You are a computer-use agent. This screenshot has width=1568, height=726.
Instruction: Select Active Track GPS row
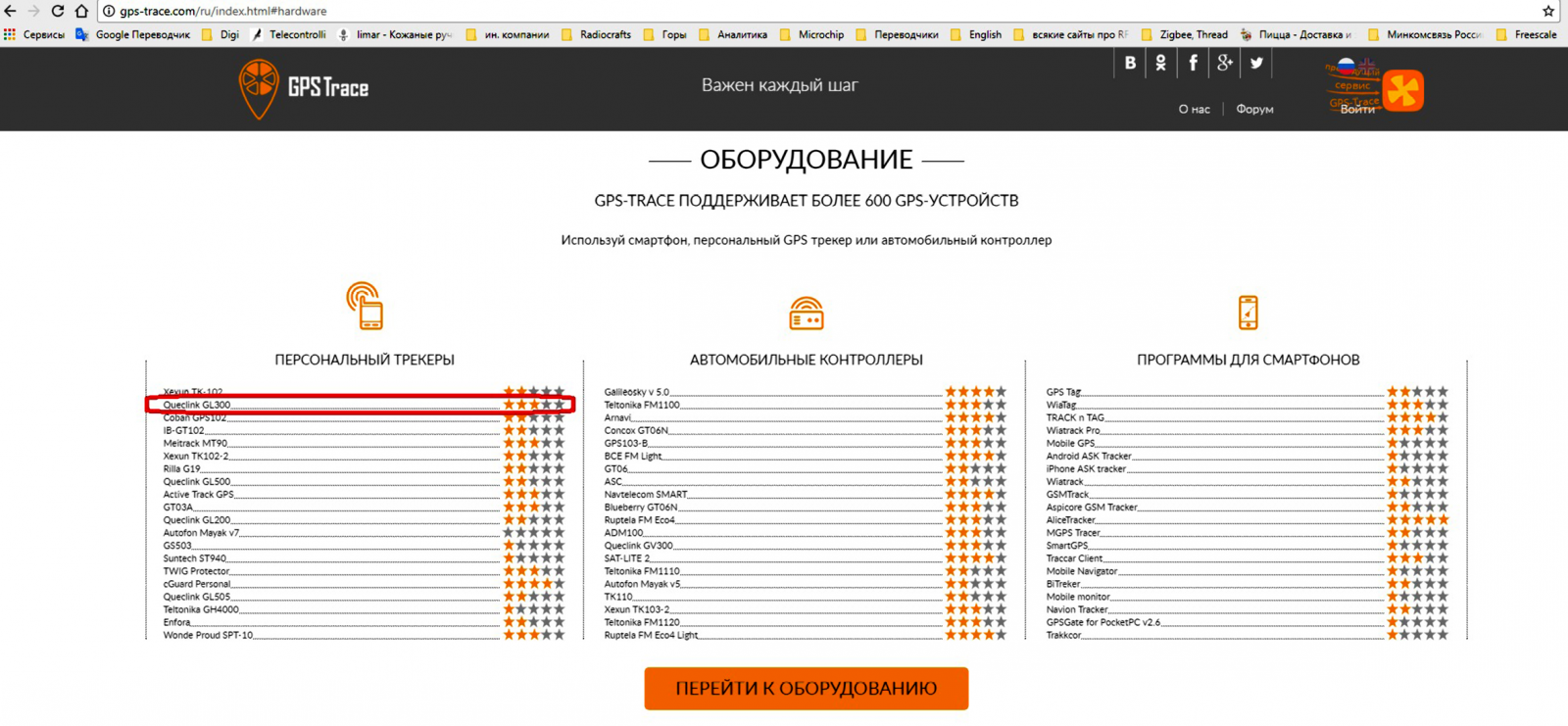364,494
